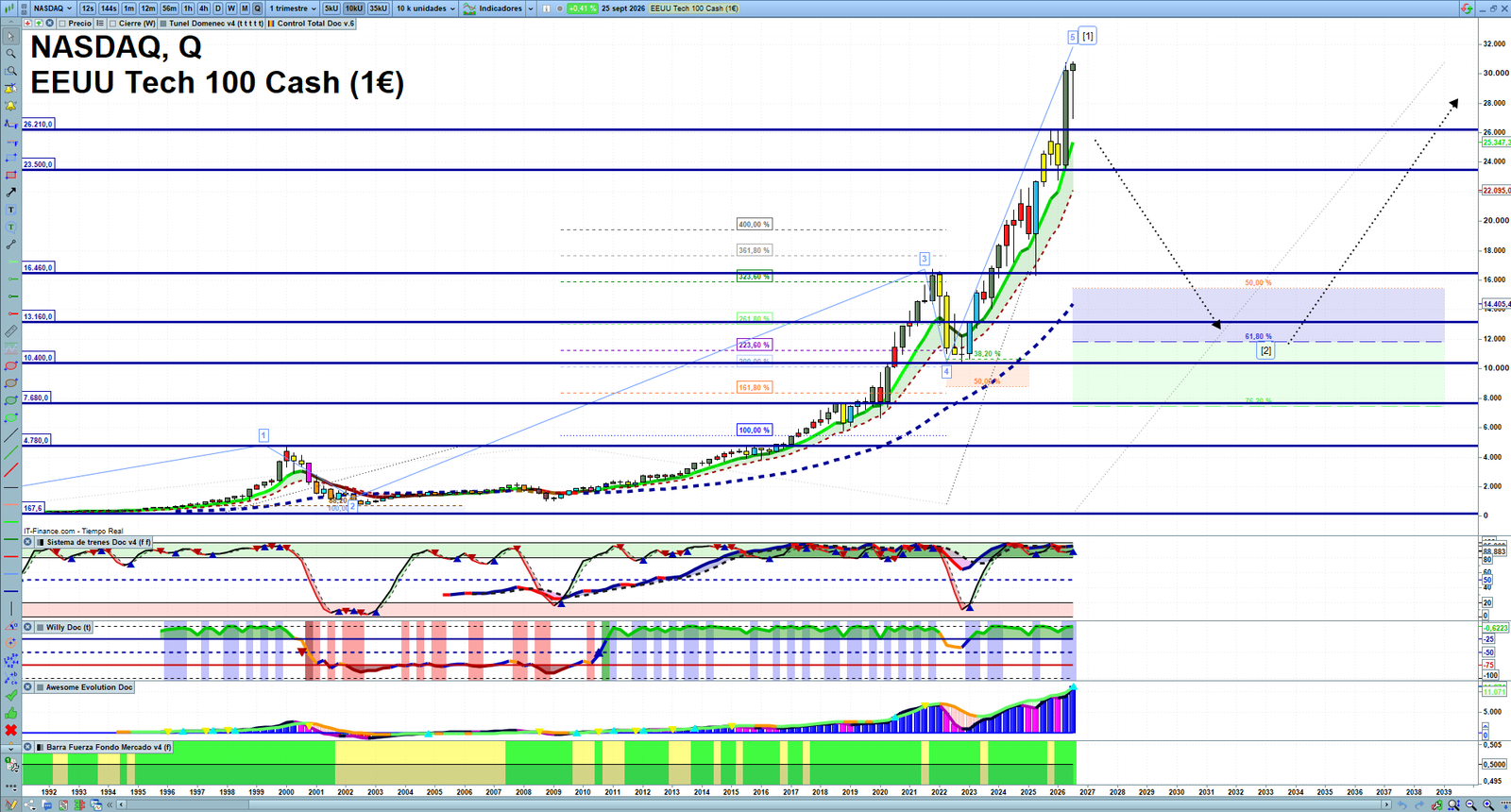Click the 12m timeframe button

coord(148,8)
